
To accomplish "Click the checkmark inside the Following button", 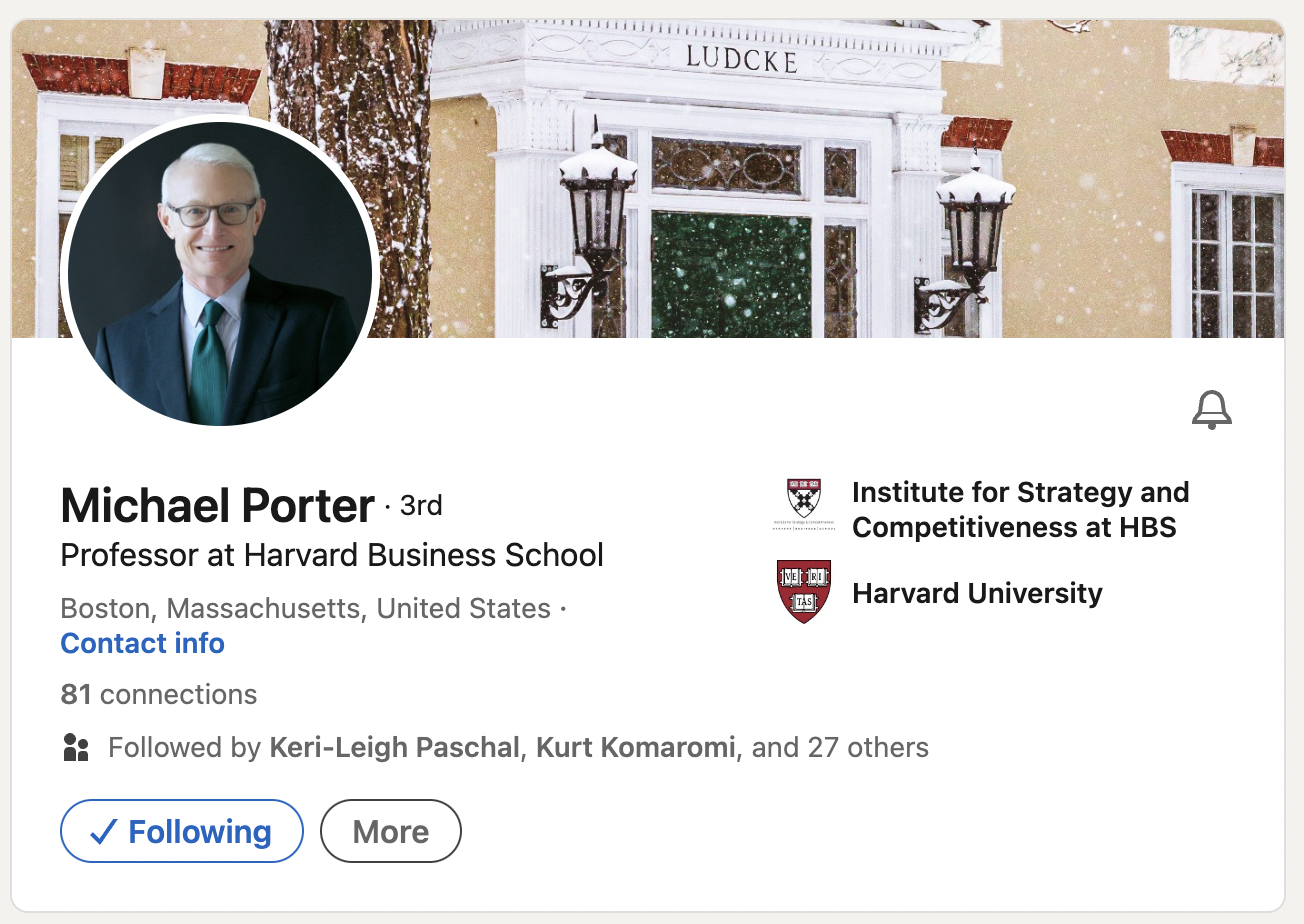I will [103, 830].
